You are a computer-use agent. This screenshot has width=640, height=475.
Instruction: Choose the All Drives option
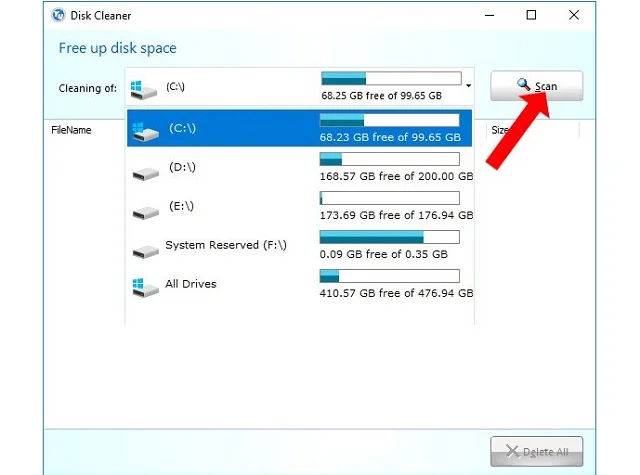[x=299, y=284]
